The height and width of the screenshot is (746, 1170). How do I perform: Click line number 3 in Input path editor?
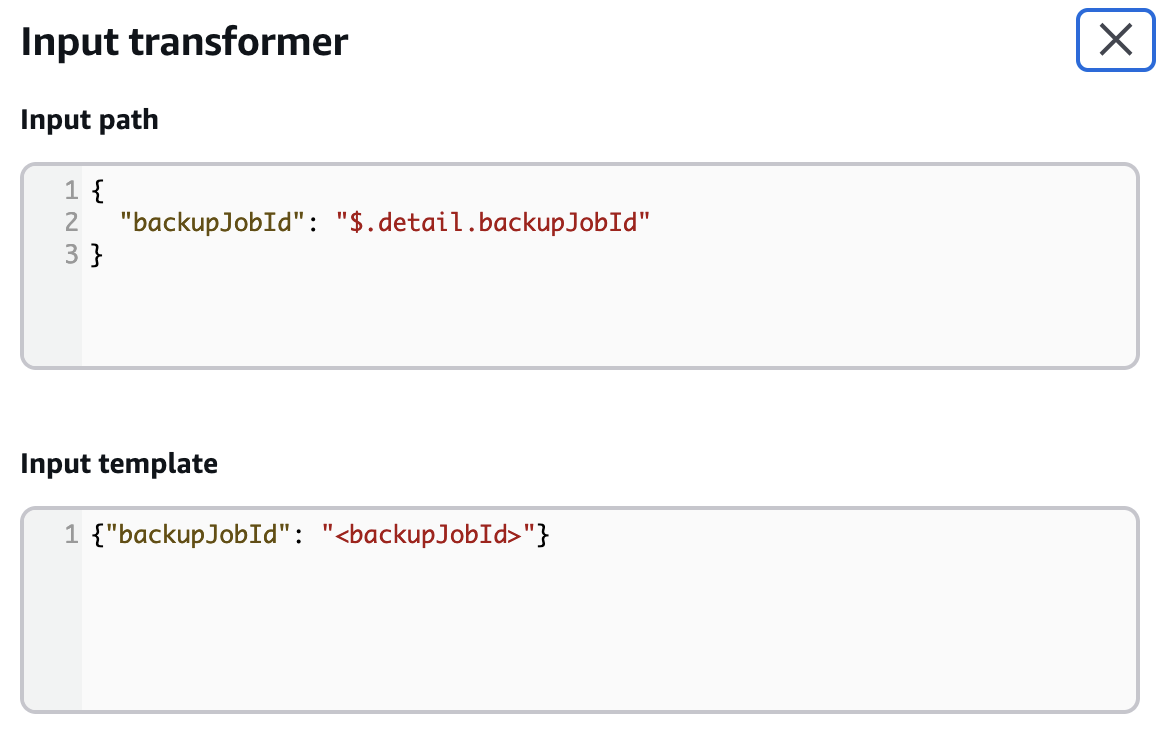click(70, 255)
